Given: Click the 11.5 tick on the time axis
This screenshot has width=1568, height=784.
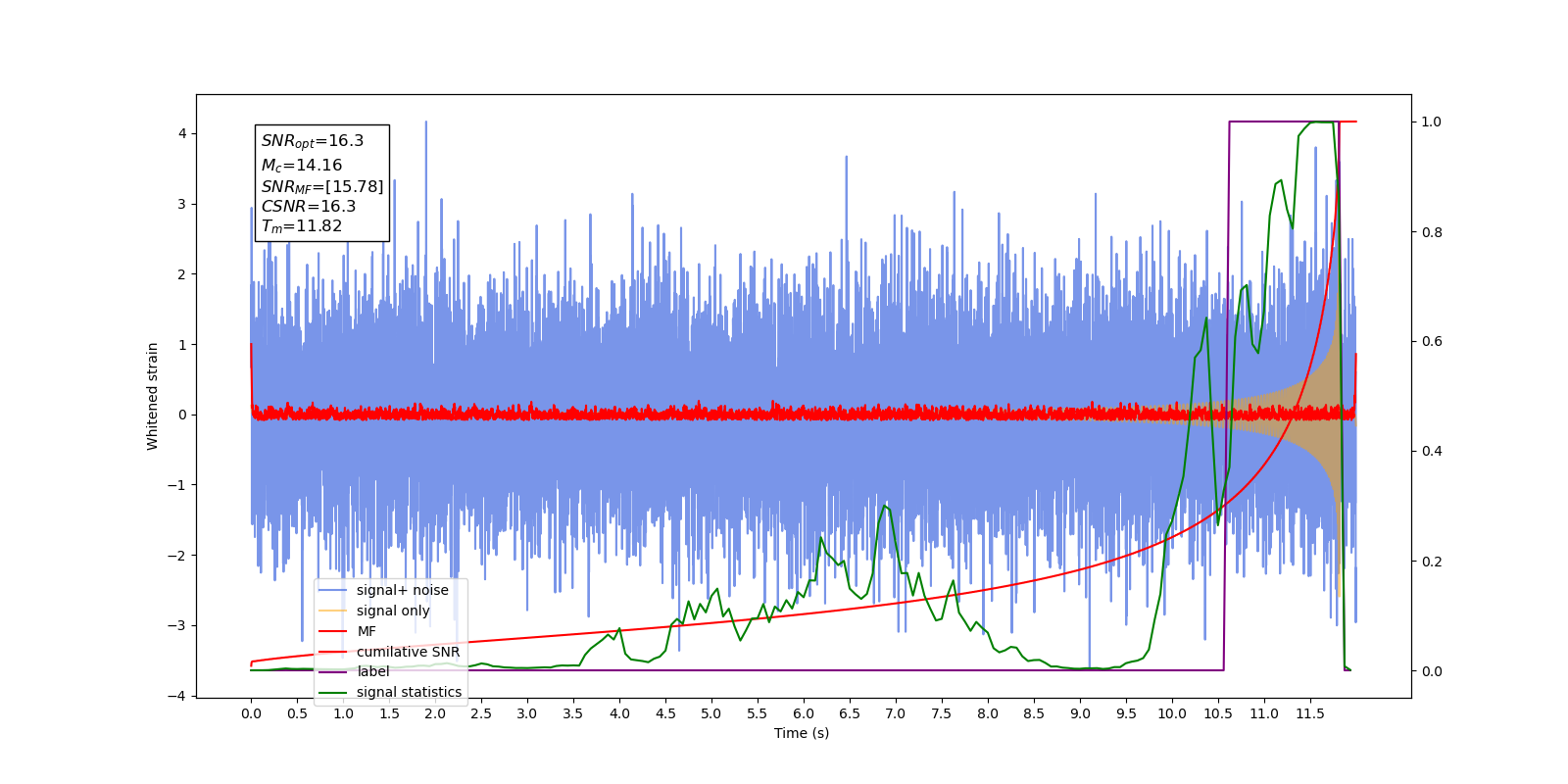Looking at the screenshot, I should pyautogui.click(x=1310, y=713).
